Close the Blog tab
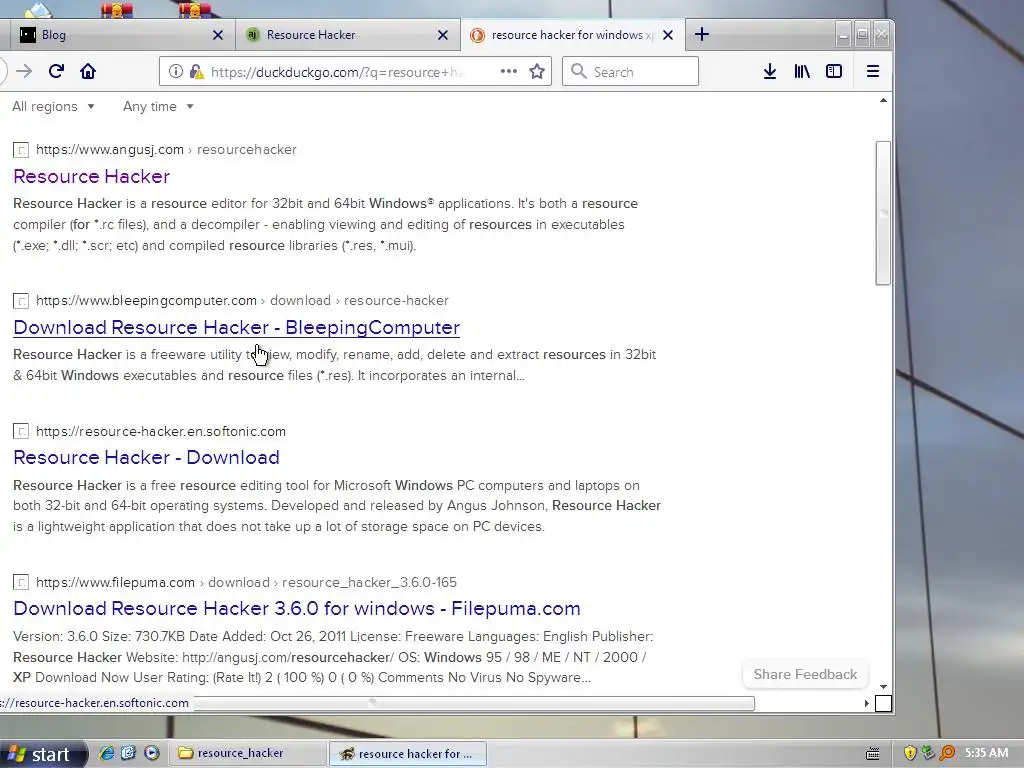The image size is (1024, 768). (x=218, y=35)
